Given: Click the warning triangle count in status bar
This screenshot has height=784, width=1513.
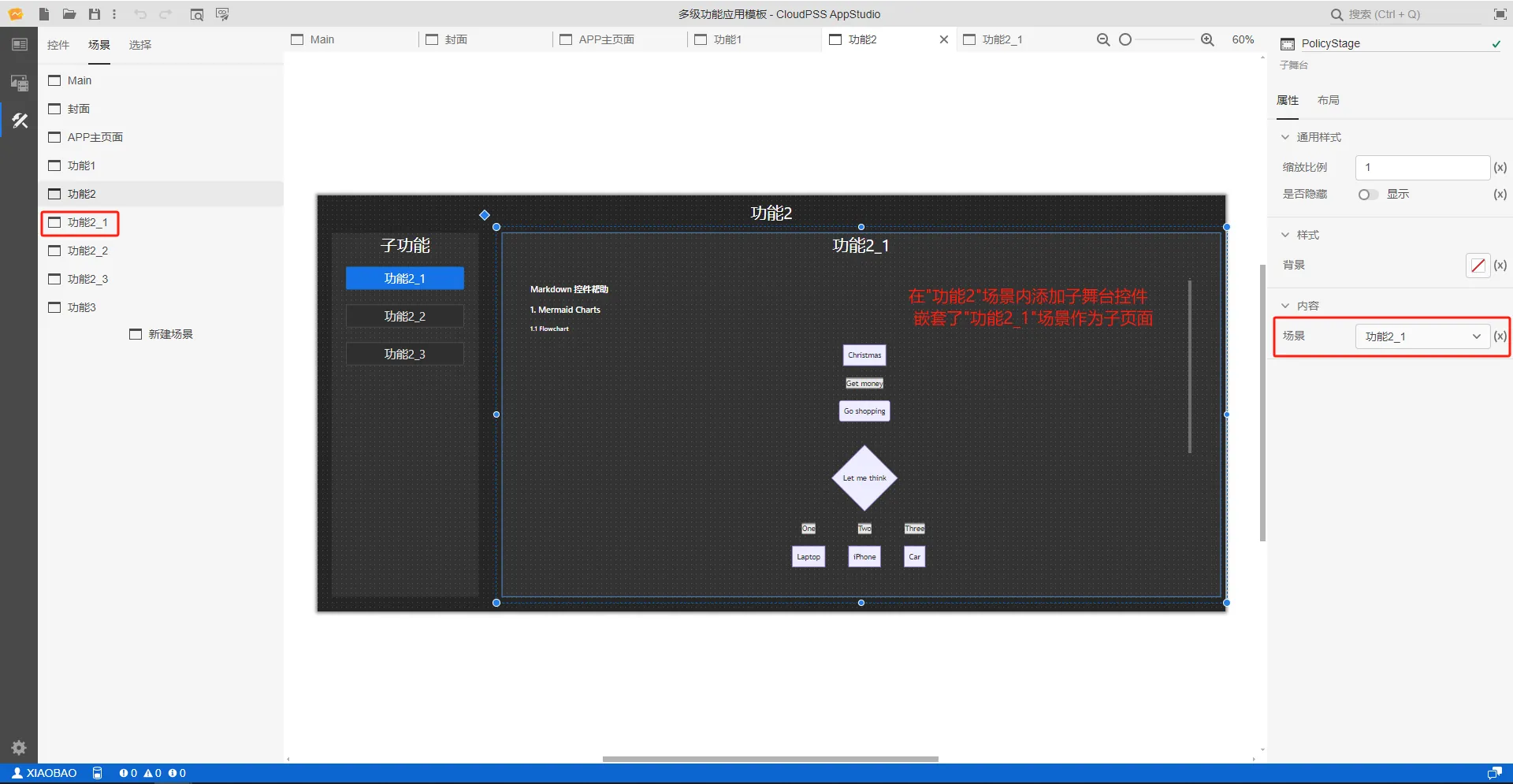Looking at the screenshot, I should click(x=153, y=773).
